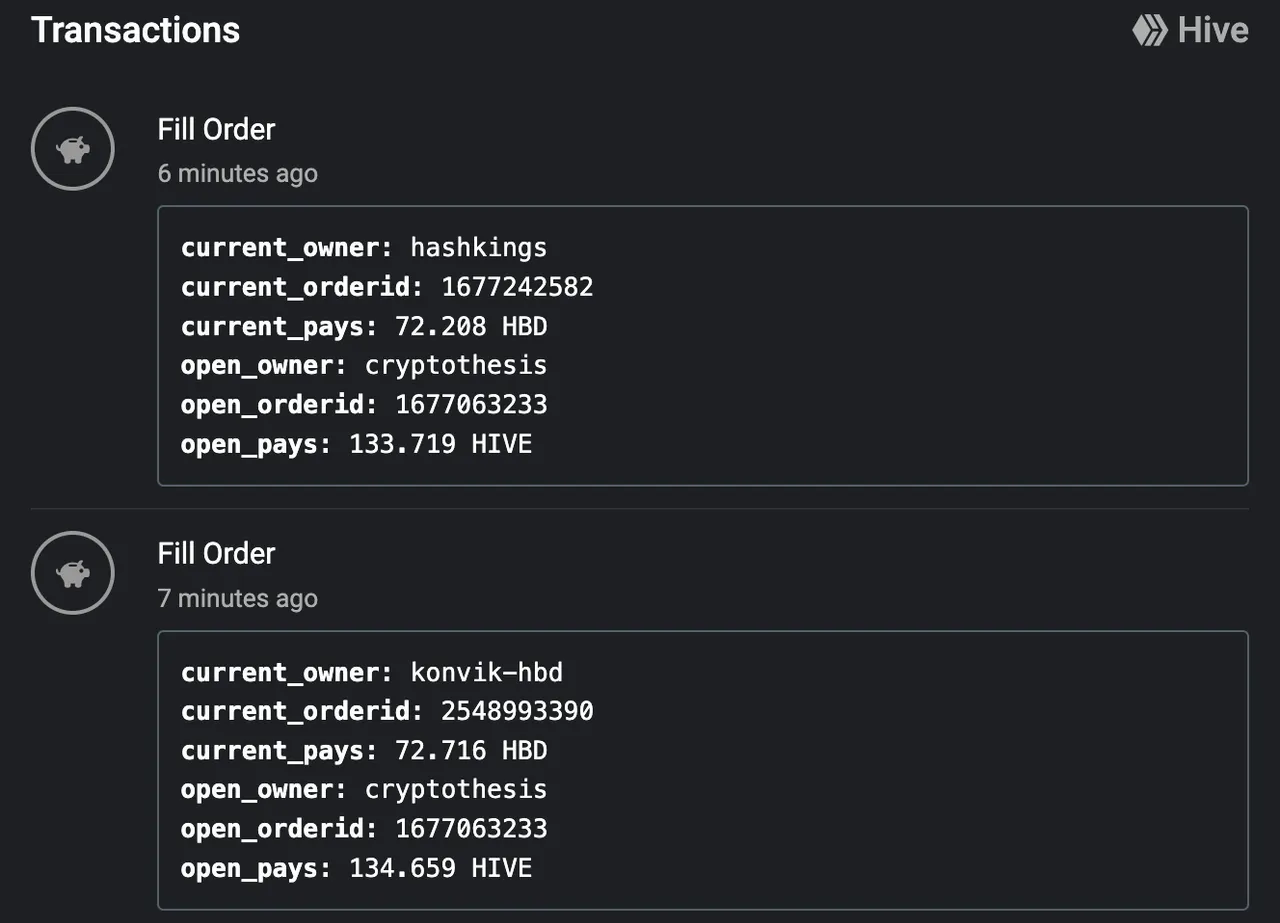
Task: Select the second Fill Order title
Action: 216,553
